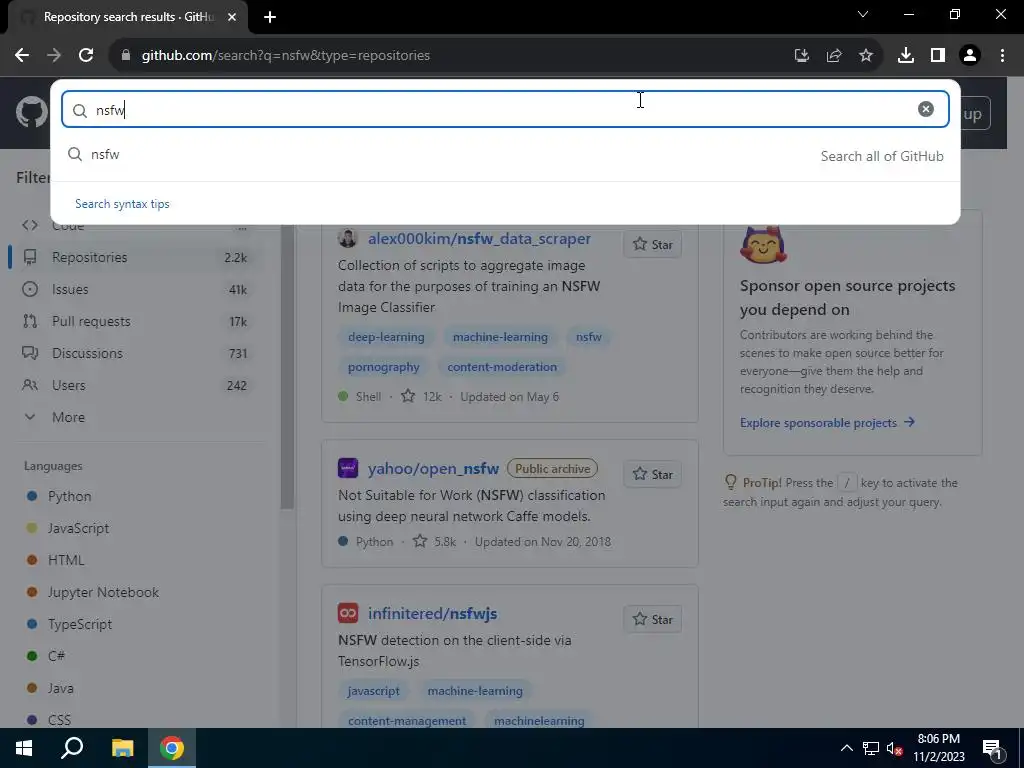Star the alex000kim/nsfw_data_scraper repository
The image size is (1024, 768).
(x=652, y=244)
